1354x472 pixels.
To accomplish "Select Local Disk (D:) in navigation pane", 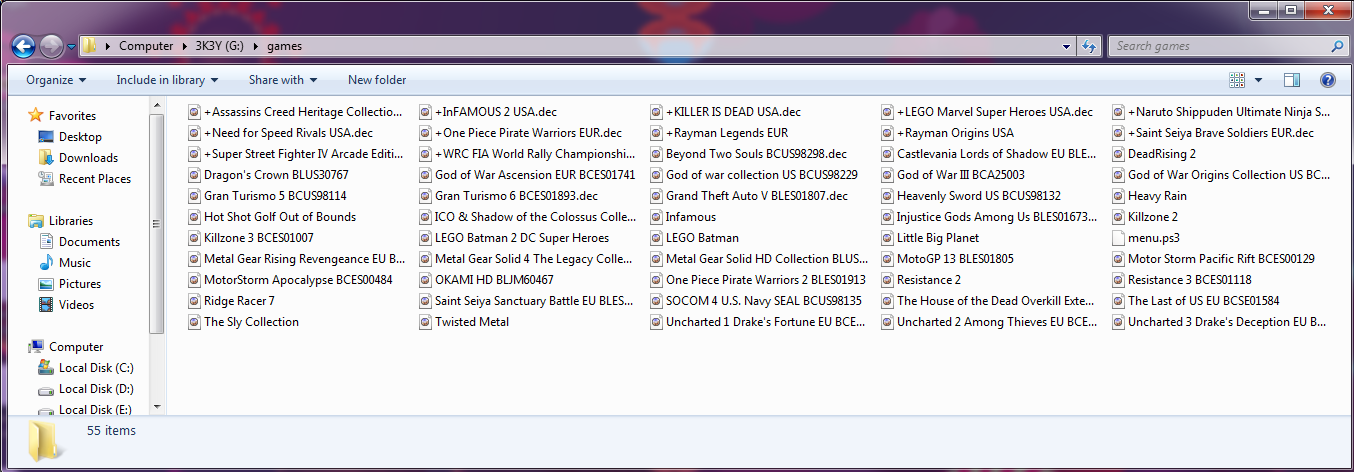I will [96, 389].
